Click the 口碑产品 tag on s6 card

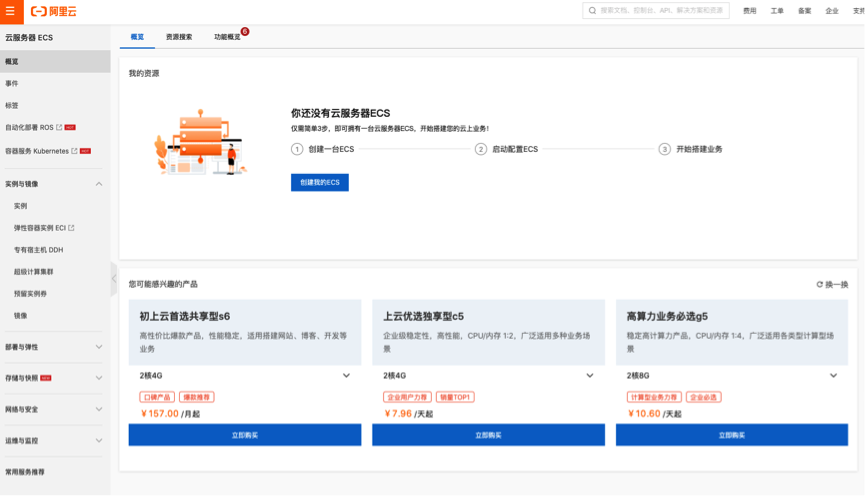click(157, 397)
